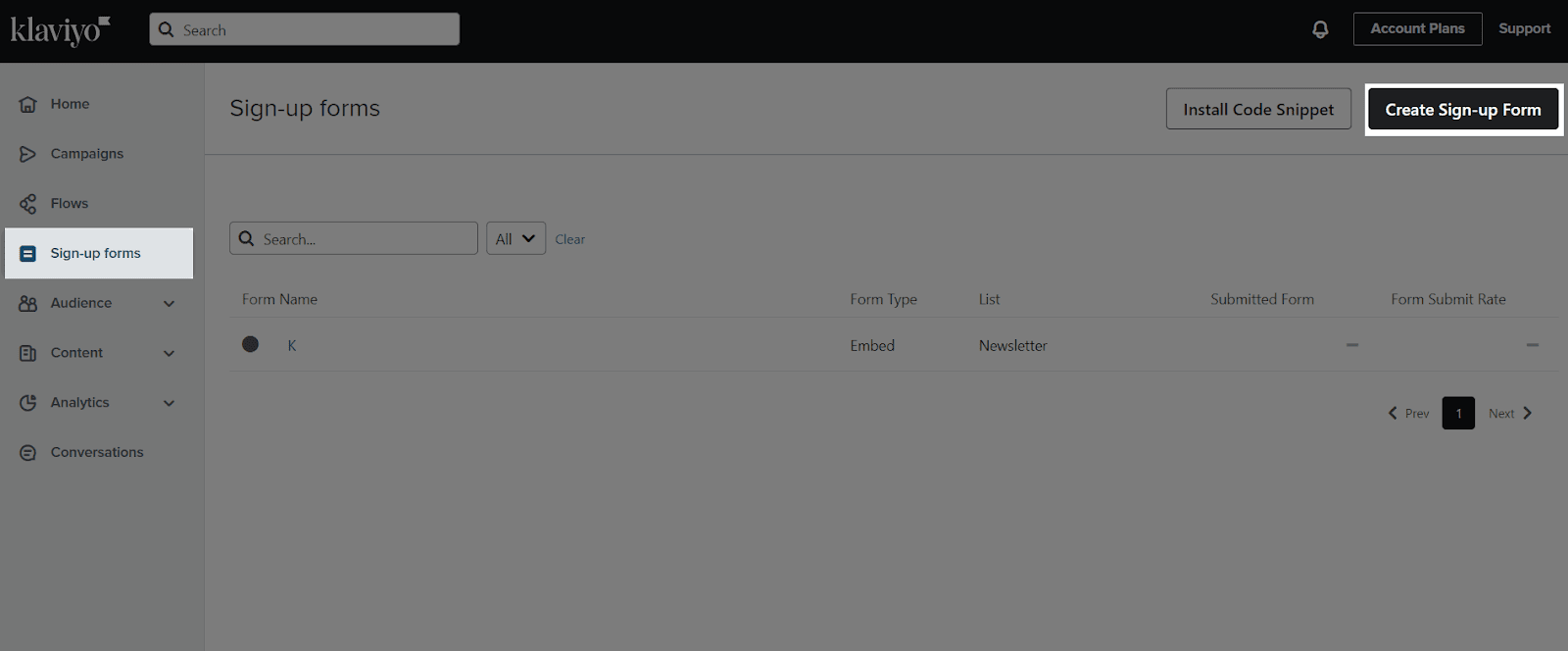Expand the Audience submenu chevron
Screen dimensions: 1568x651
169,304
